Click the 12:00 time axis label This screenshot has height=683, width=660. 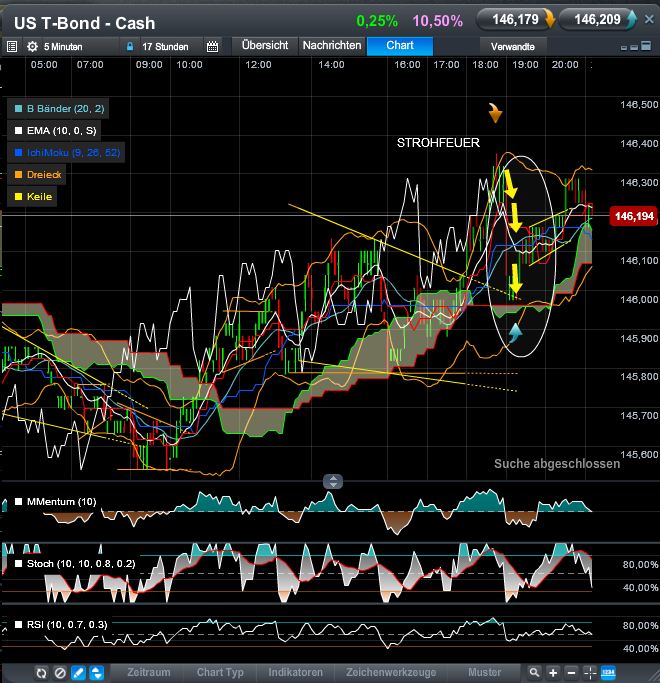point(258,65)
